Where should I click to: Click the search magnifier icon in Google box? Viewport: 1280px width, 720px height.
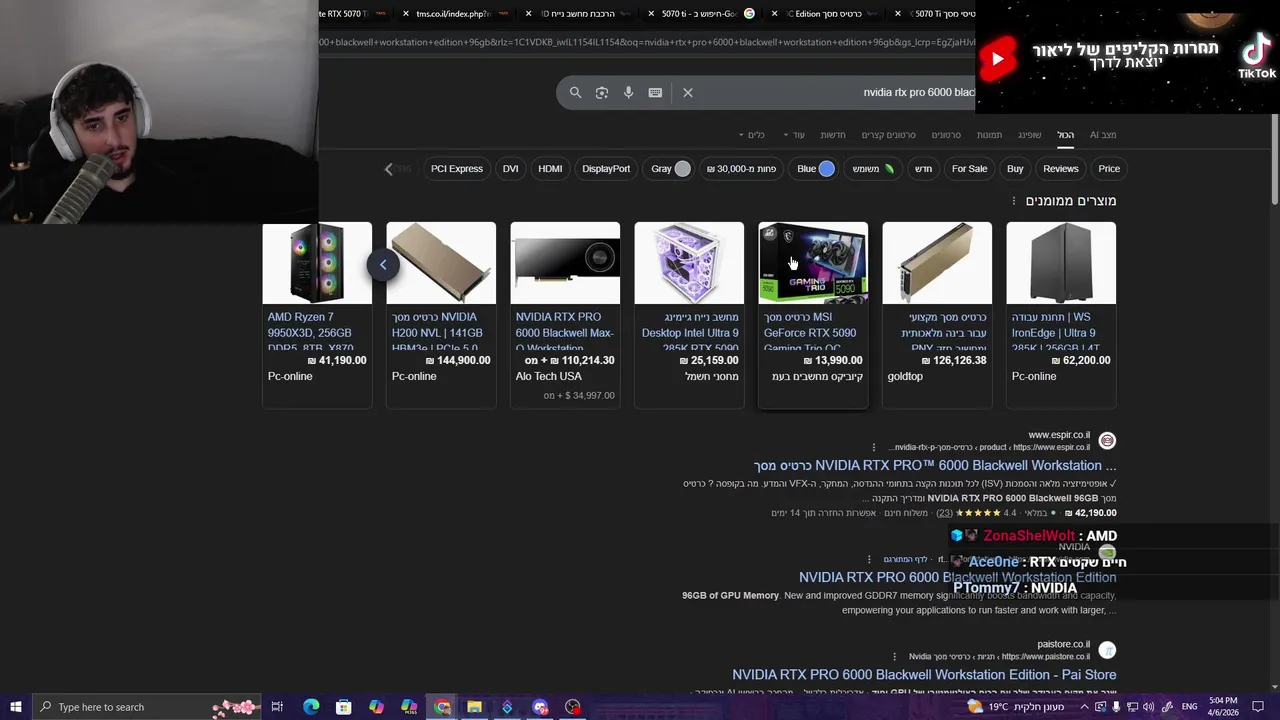tap(575, 92)
